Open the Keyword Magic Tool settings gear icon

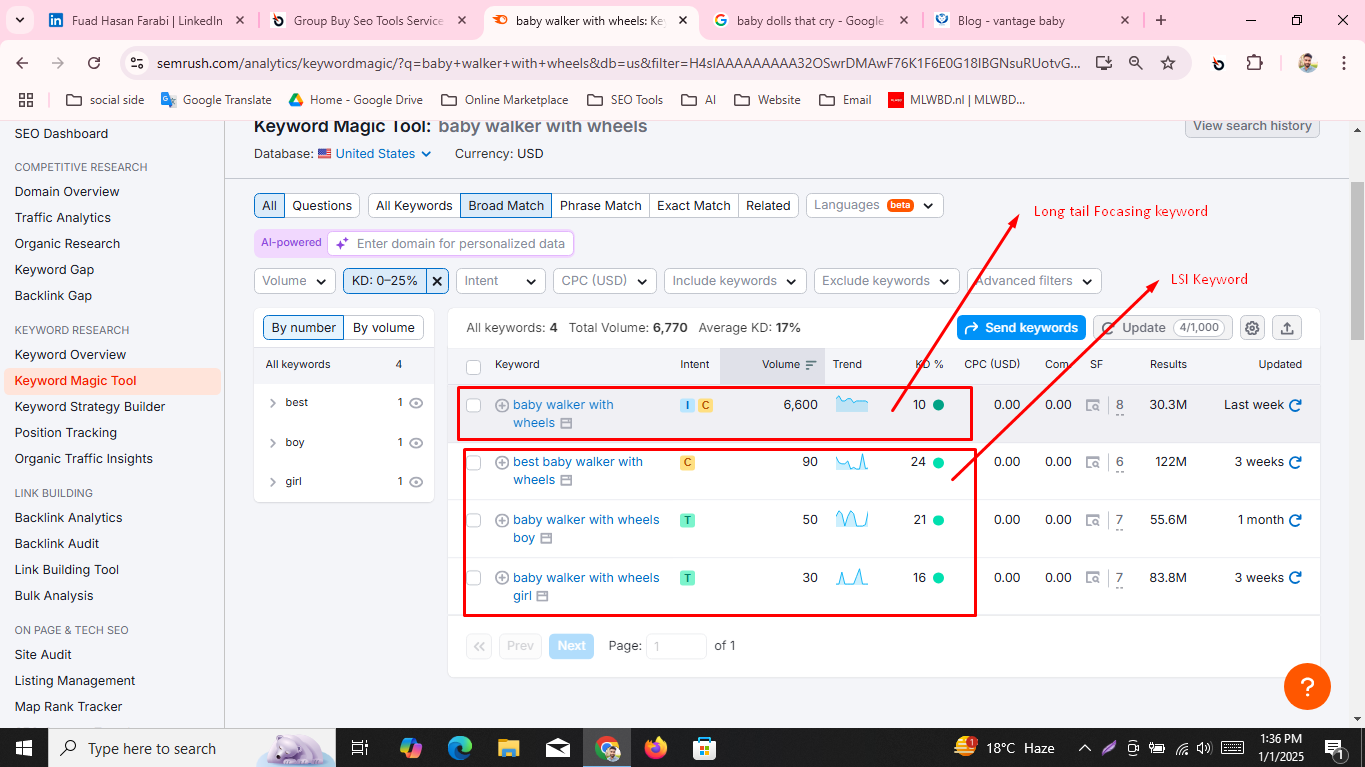(x=1253, y=327)
